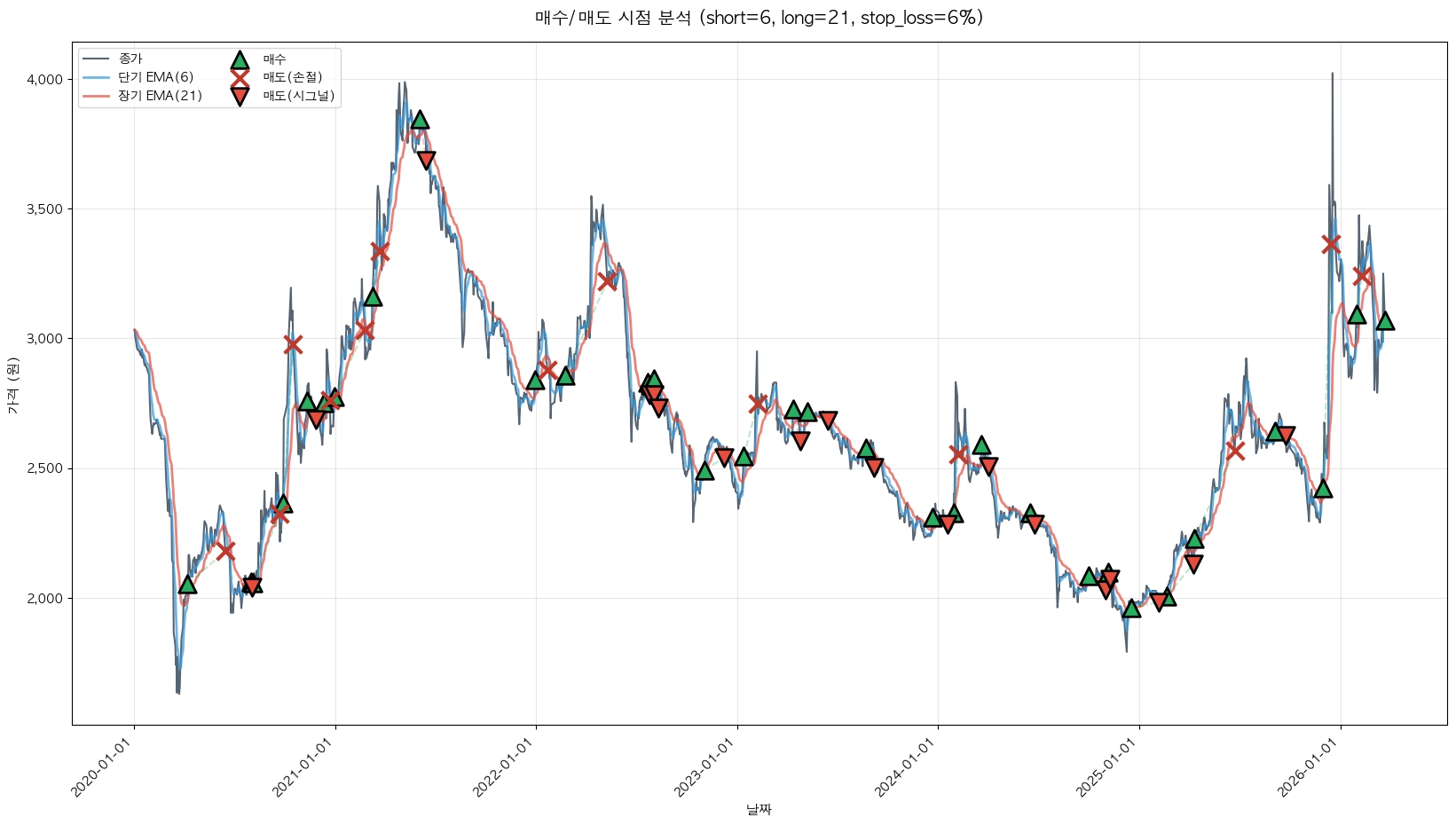Click the blue 단기 EMA(6) legend line
Viewport: 1456px width, 825px height.
click(96, 78)
